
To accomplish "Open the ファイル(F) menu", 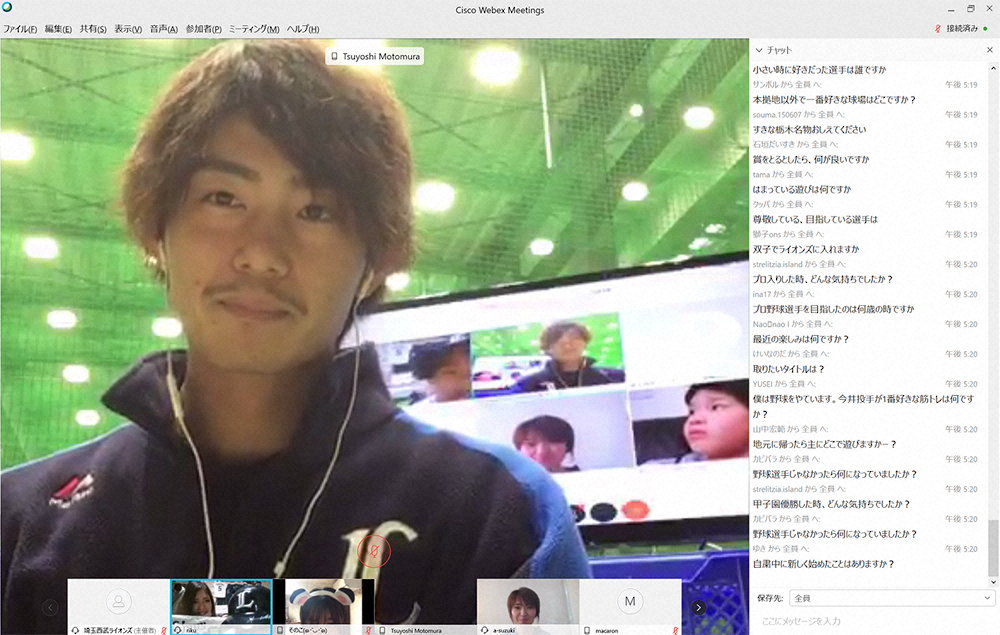I will pos(20,29).
